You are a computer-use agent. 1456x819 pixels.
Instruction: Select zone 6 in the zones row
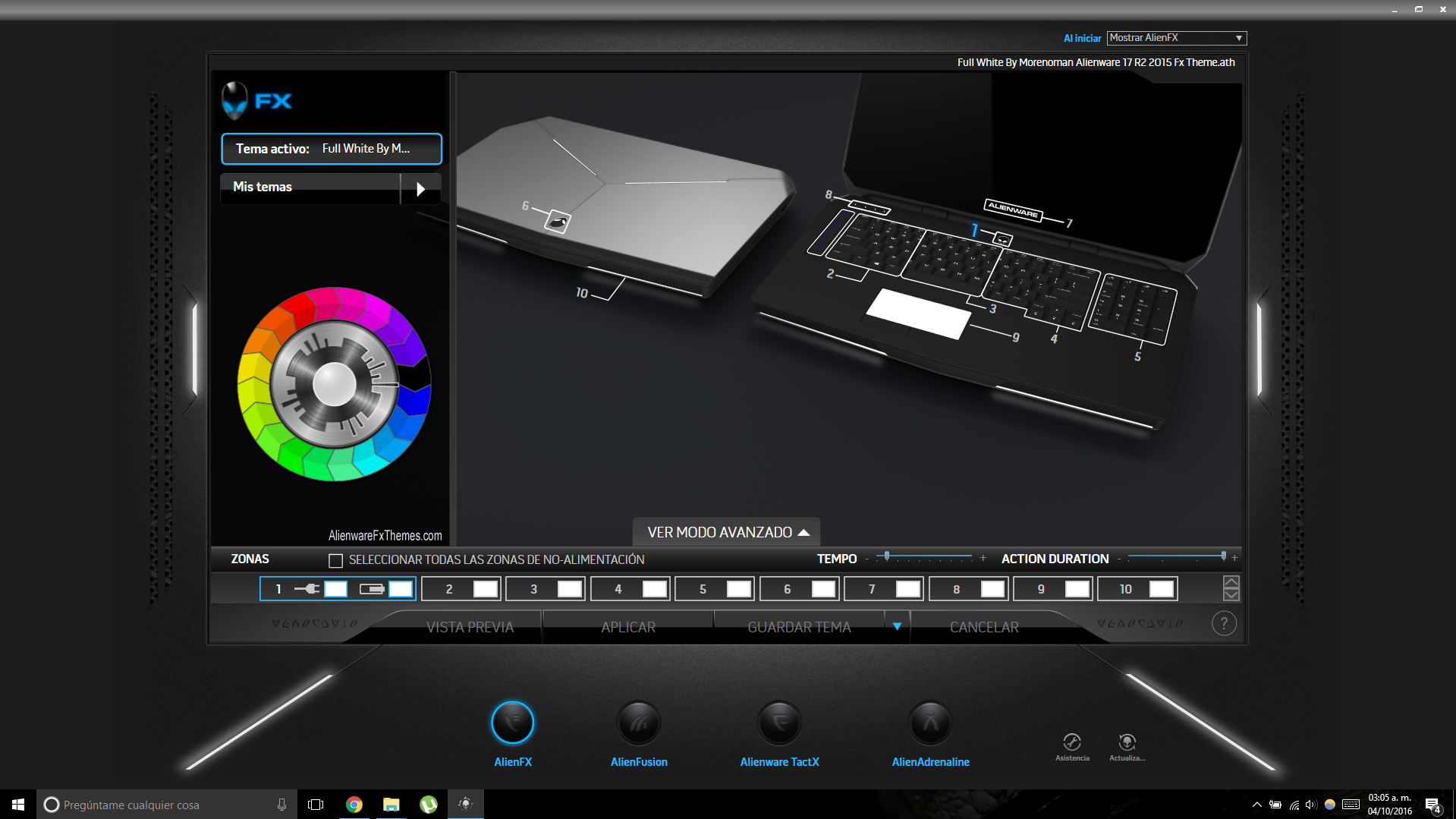coord(800,589)
